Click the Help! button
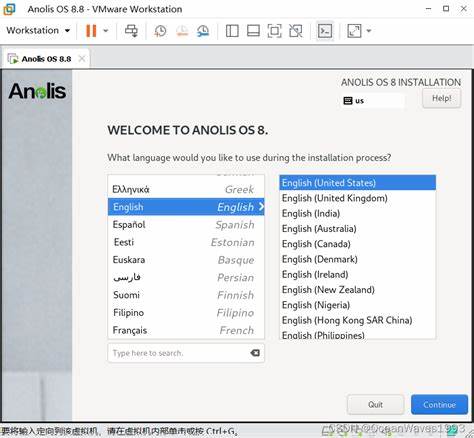The width and height of the screenshot is (474, 438). [x=442, y=98]
